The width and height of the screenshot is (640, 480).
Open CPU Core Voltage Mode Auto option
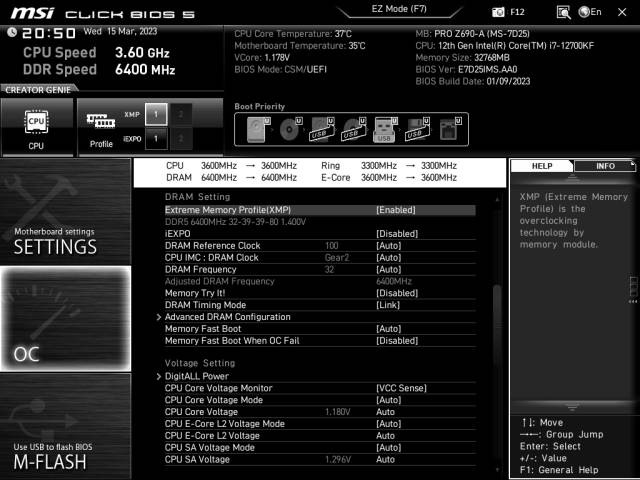click(x=389, y=400)
